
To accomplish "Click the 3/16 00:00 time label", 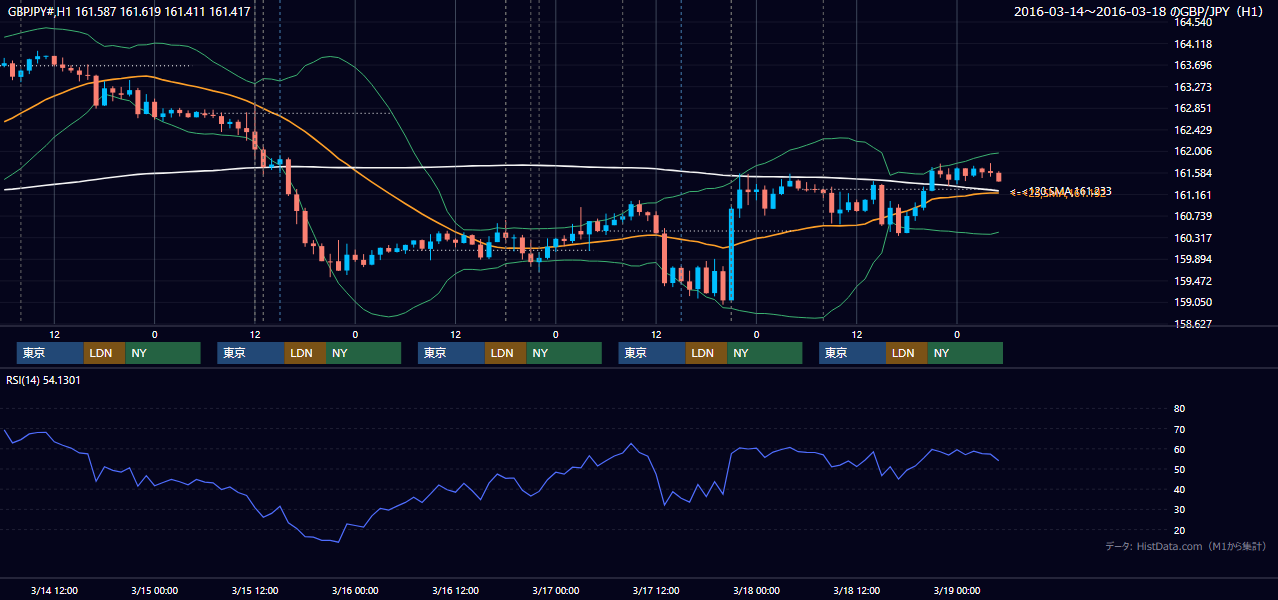I will tap(355, 590).
